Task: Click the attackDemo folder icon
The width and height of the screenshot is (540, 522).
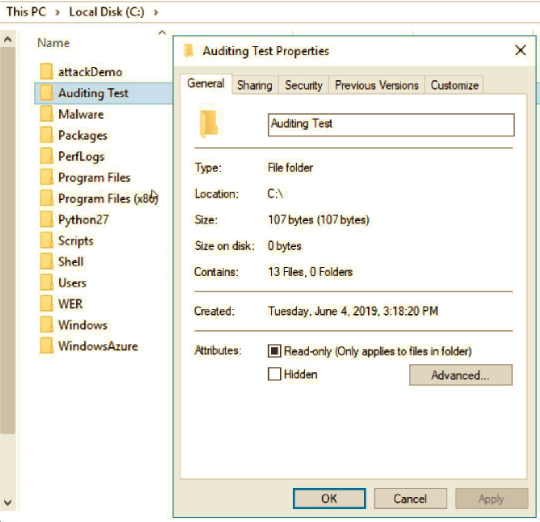Action: pos(46,72)
